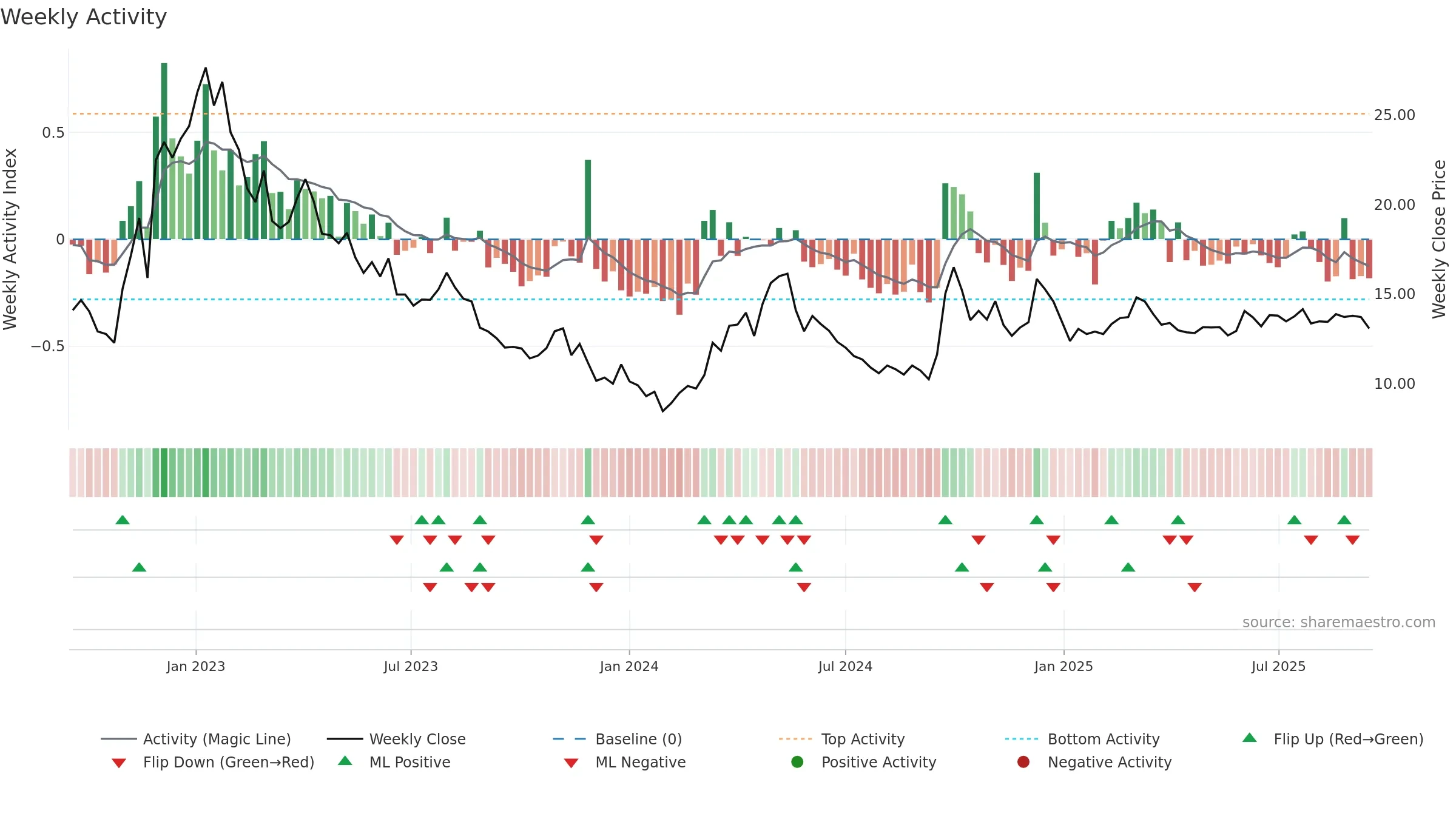
Task: Toggle the Flip Up (Red→Green) legend entry
Action: [x=1333, y=739]
